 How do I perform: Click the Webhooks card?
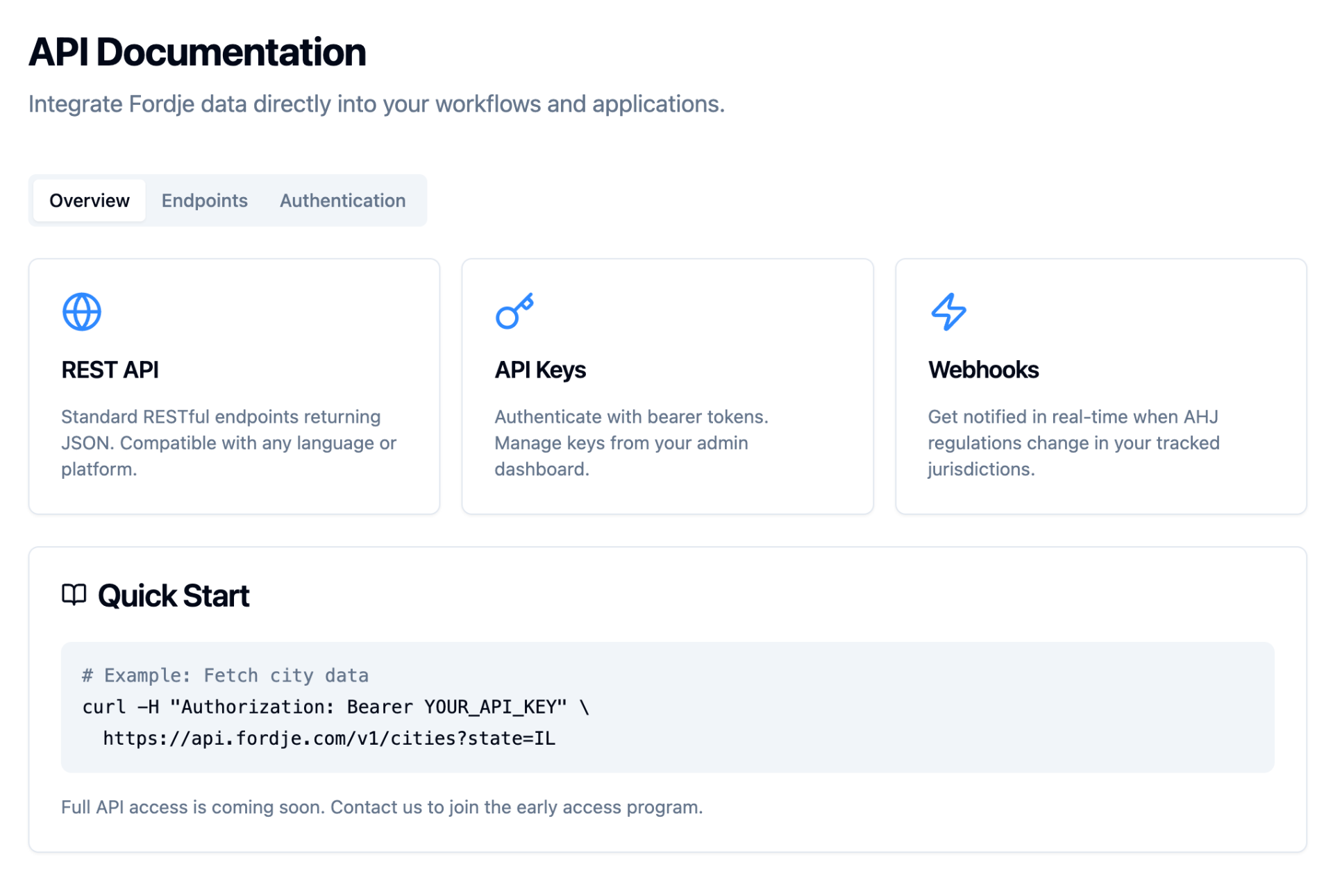1100,385
